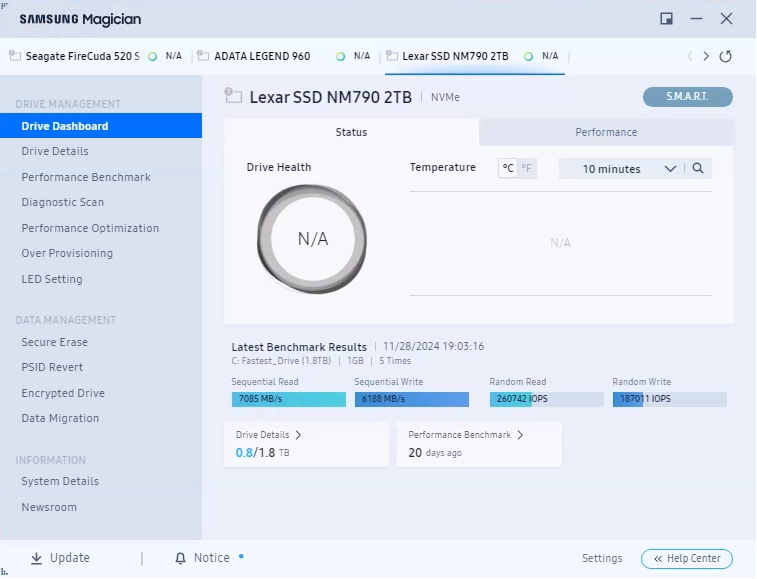Click the Latest Benchmark Results heading
This screenshot has width=757, height=579.
[x=299, y=347]
